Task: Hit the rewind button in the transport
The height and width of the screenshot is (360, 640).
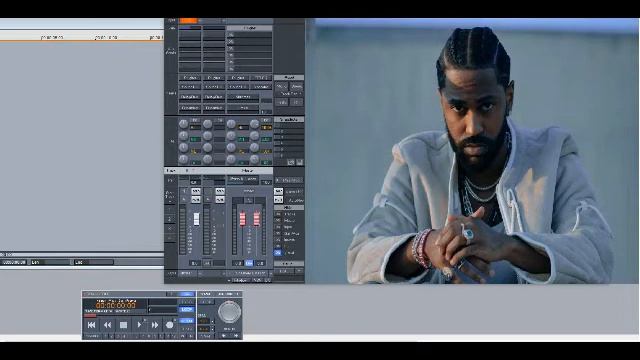Action: [x=107, y=325]
